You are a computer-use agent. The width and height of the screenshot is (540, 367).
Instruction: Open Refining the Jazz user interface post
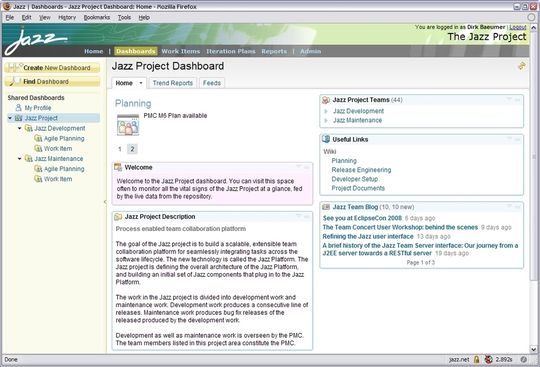(368, 237)
